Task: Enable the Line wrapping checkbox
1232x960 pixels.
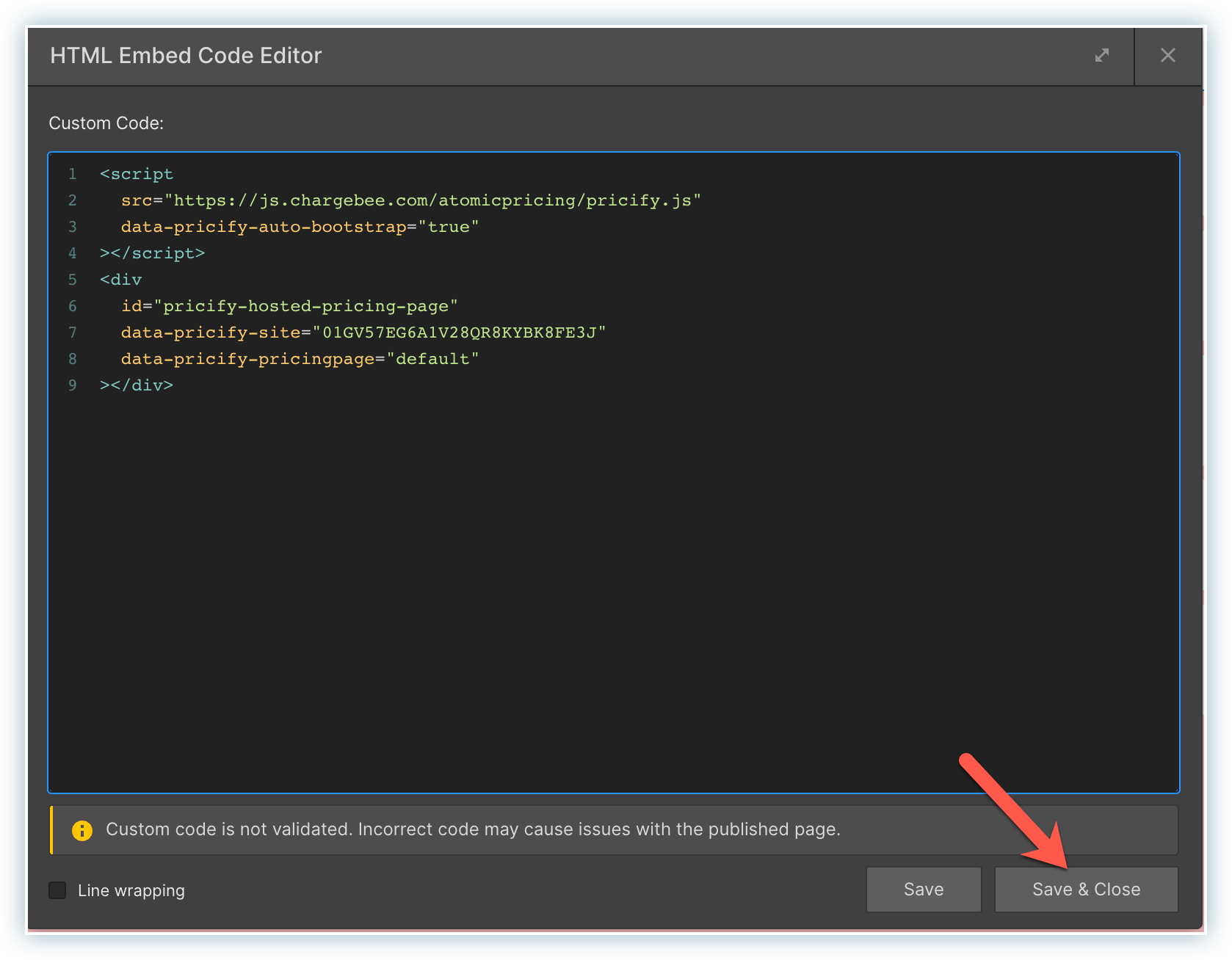Action: [x=57, y=890]
